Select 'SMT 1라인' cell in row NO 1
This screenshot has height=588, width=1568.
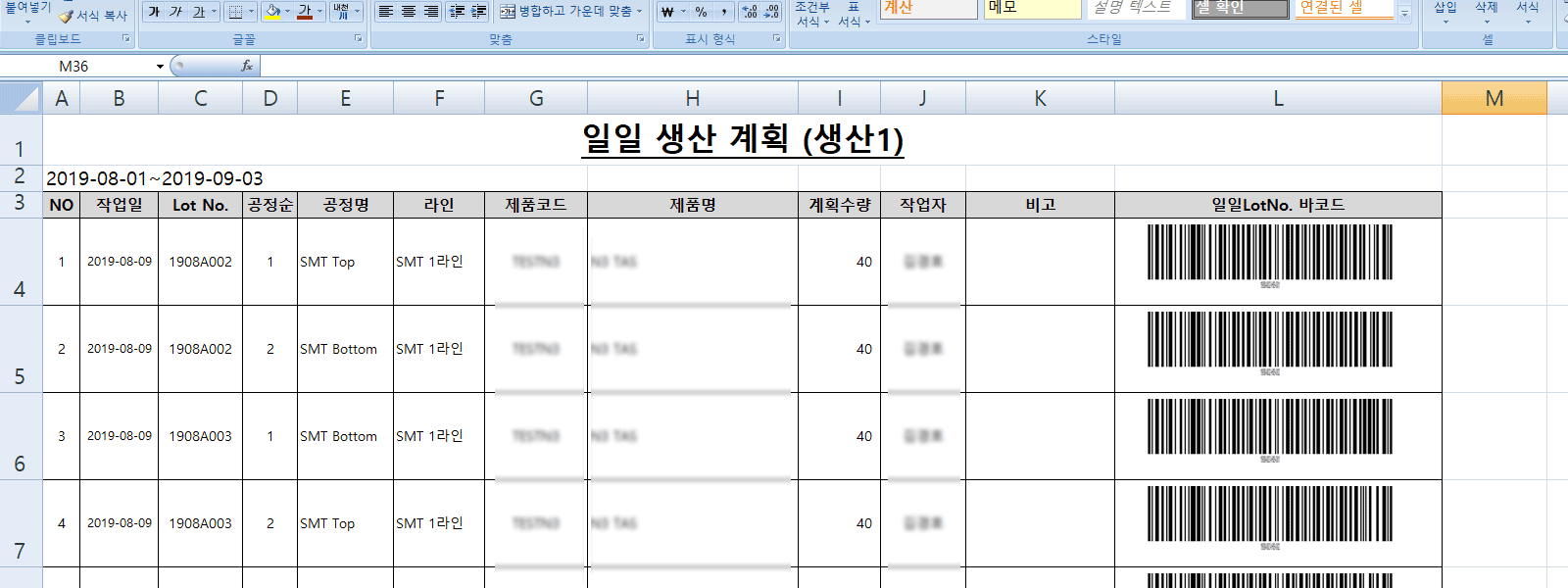(439, 262)
